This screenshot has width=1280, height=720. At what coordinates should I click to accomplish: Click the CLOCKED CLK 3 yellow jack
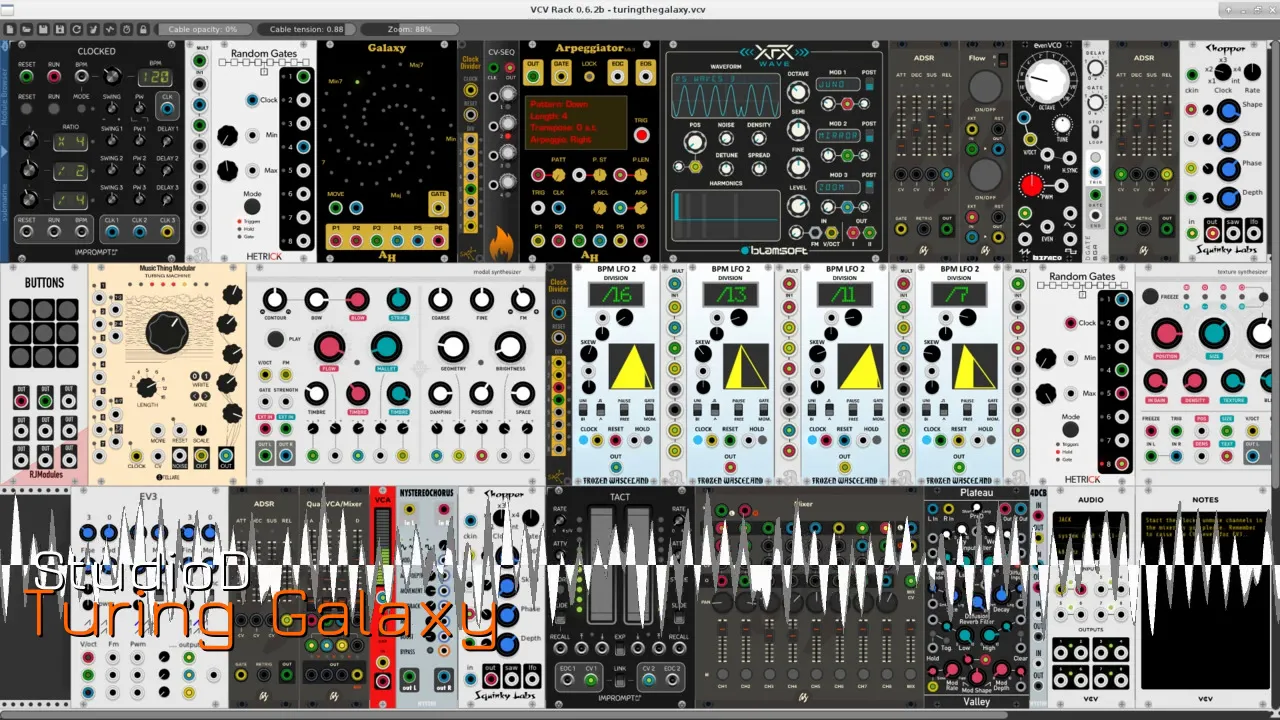(x=167, y=232)
